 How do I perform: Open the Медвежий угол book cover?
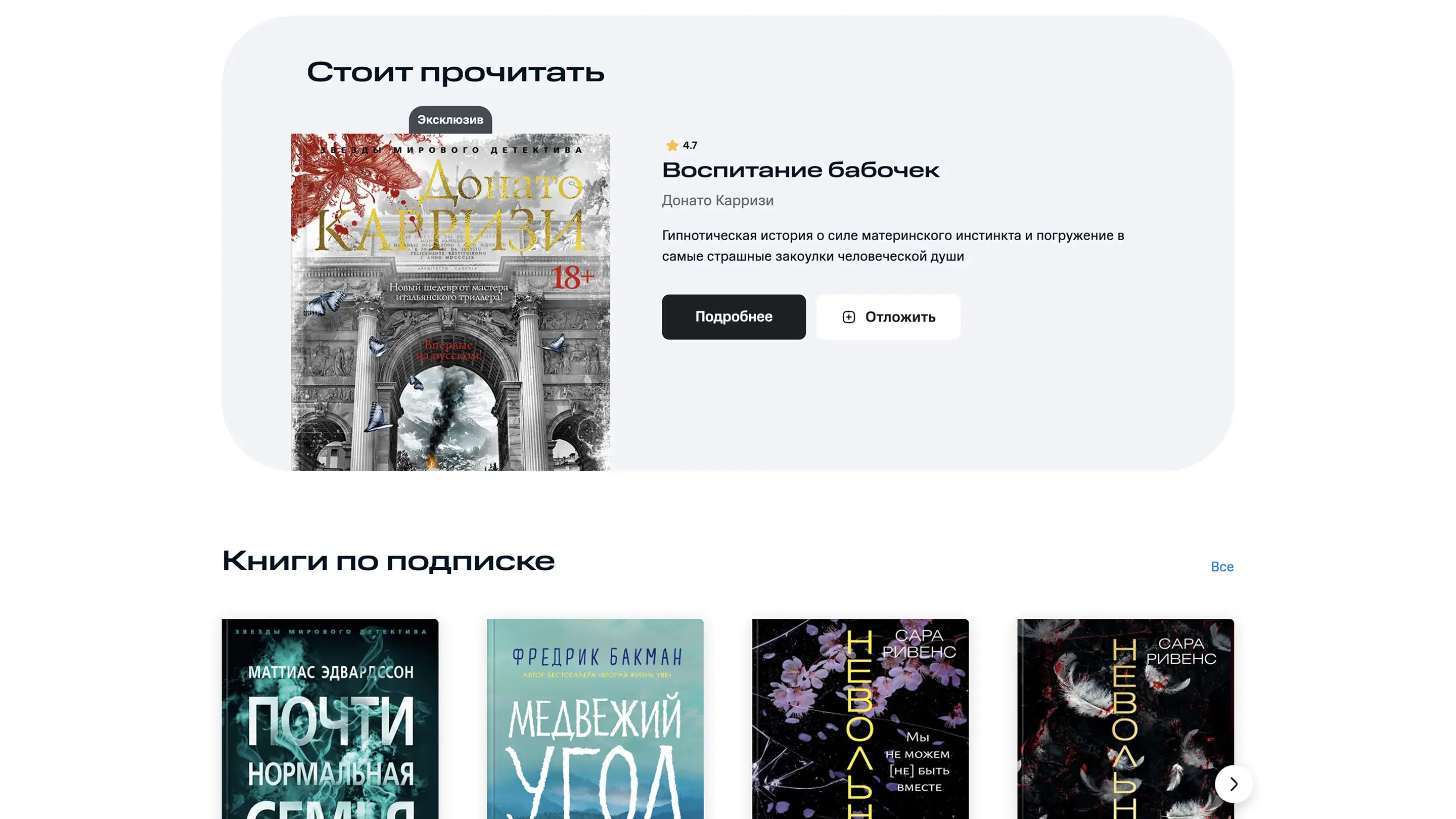click(x=595, y=719)
